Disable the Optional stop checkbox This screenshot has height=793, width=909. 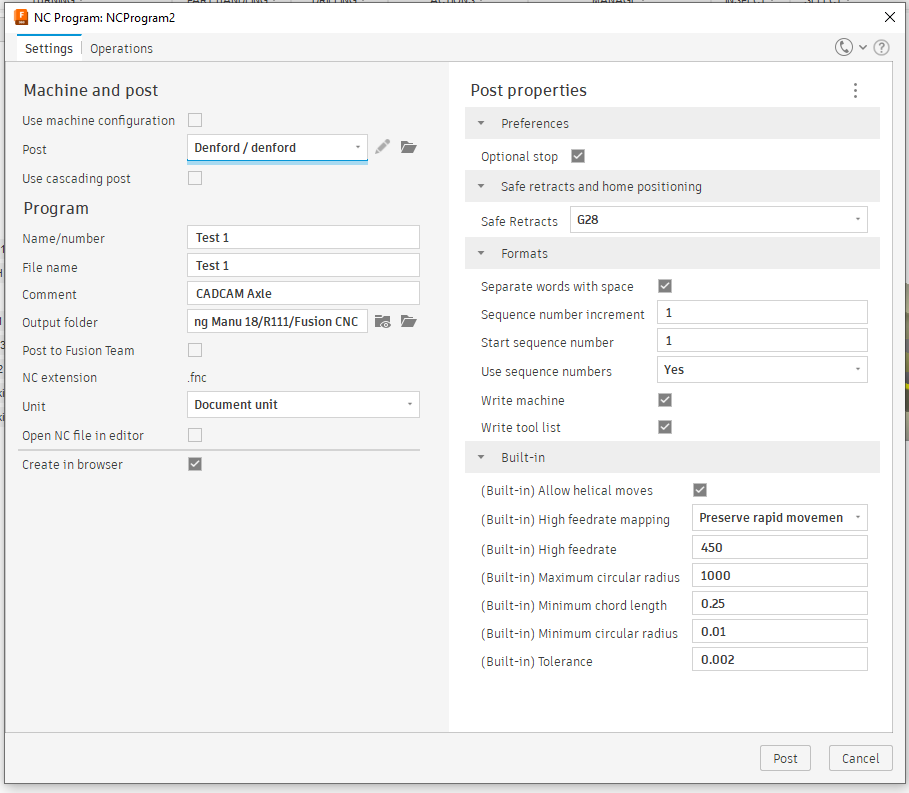pos(577,156)
